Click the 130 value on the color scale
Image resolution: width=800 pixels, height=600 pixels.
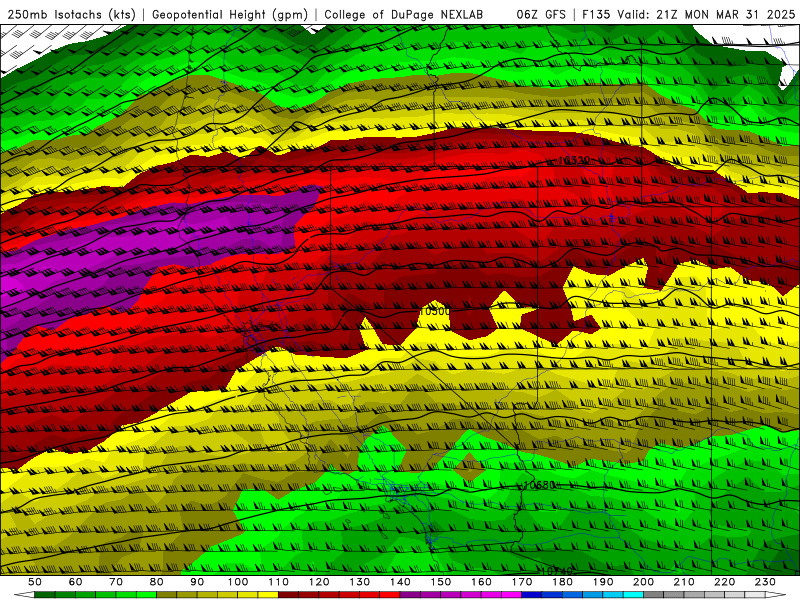(x=360, y=582)
